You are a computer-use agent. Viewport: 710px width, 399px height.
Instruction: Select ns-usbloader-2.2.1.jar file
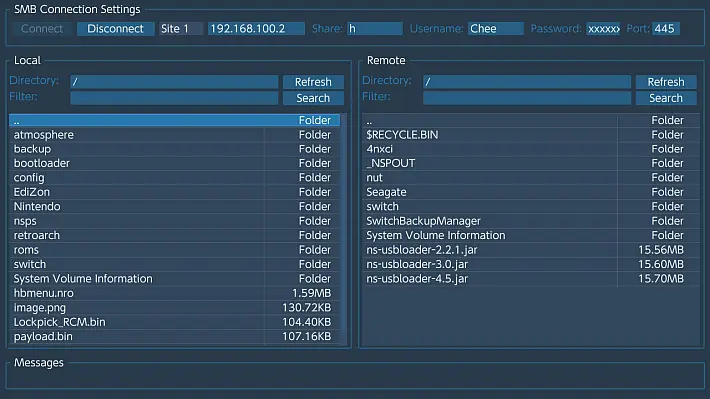[x=530, y=250]
